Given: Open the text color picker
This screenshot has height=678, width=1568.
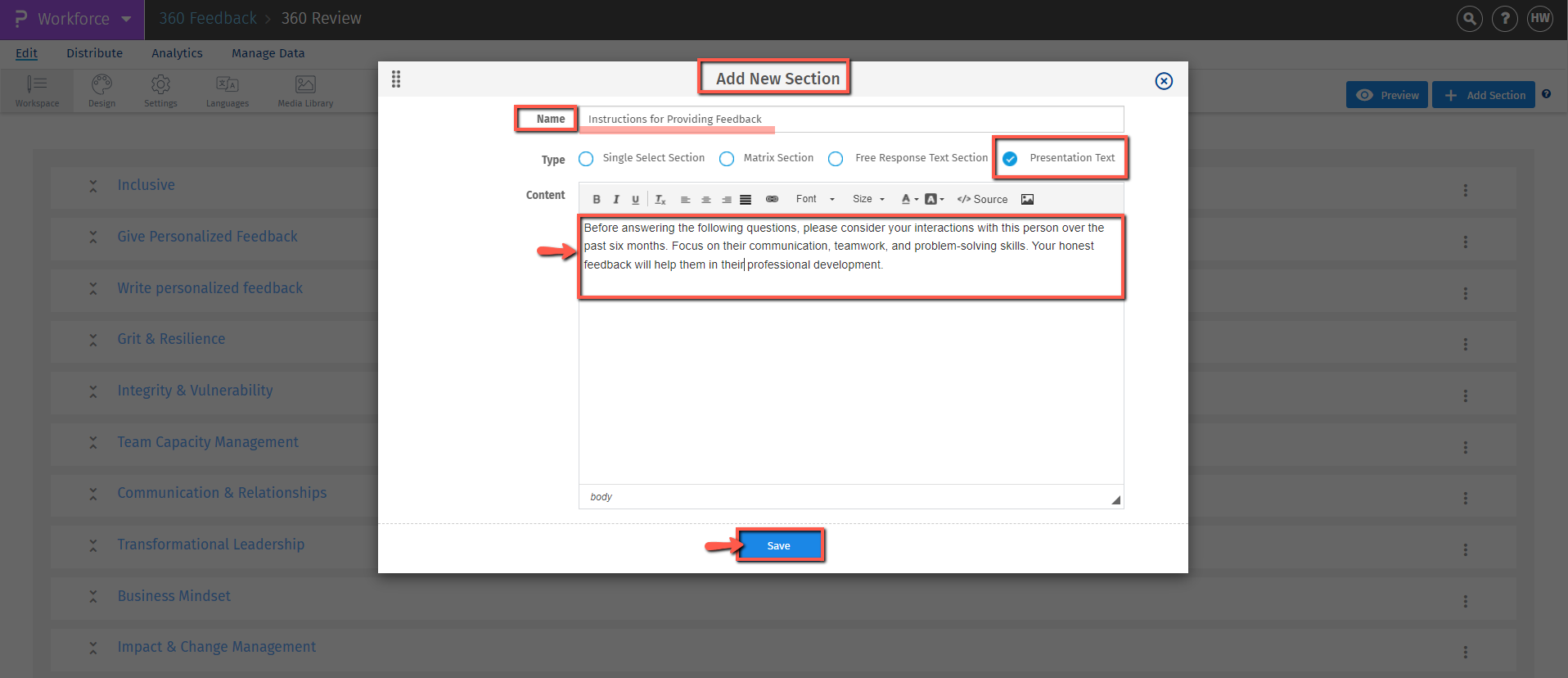Looking at the screenshot, I should click(x=909, y=199).
